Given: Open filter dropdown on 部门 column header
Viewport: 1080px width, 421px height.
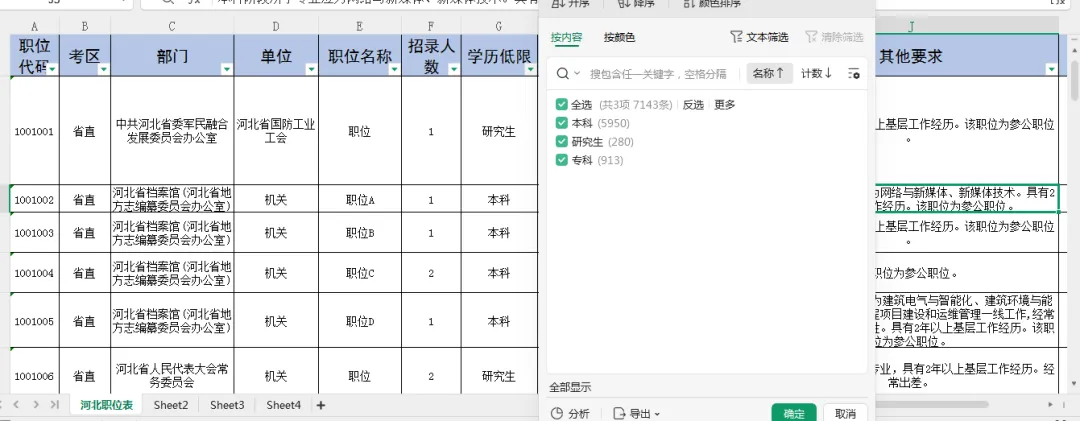Looking at the screenshot, I should coord(227,69).
